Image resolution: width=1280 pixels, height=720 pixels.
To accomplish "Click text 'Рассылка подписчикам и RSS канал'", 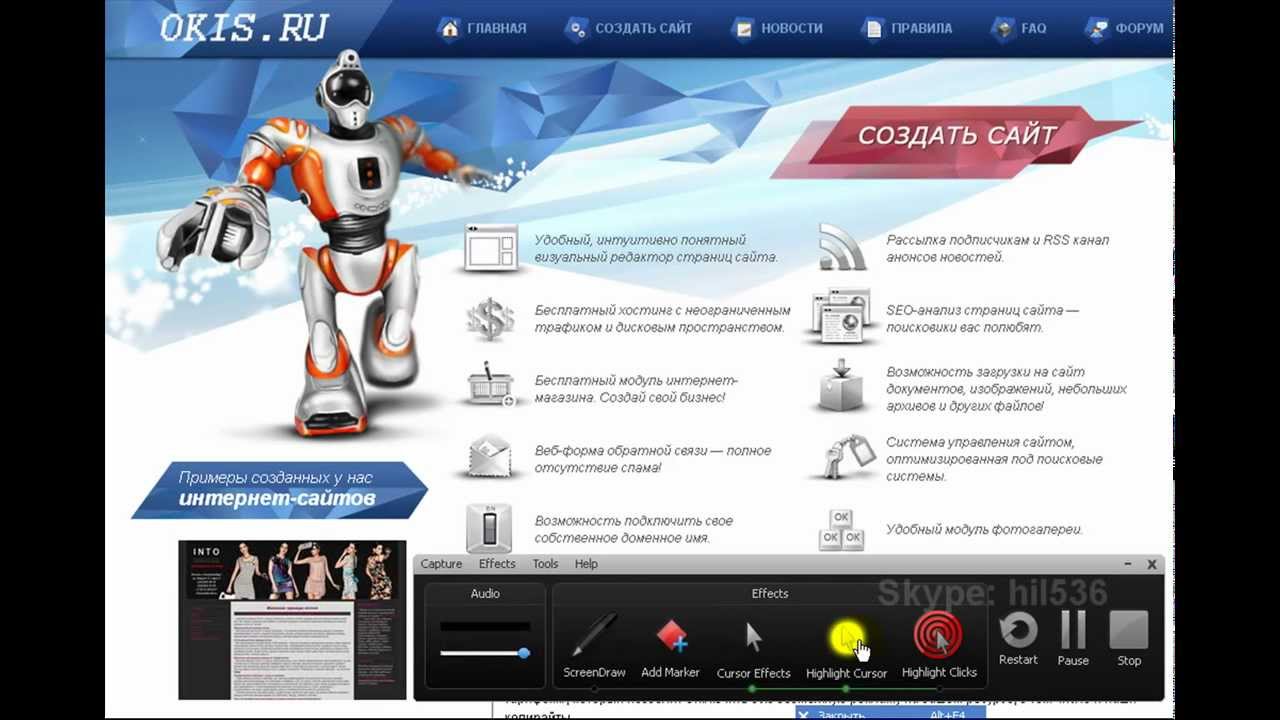I will coord(997,240).
